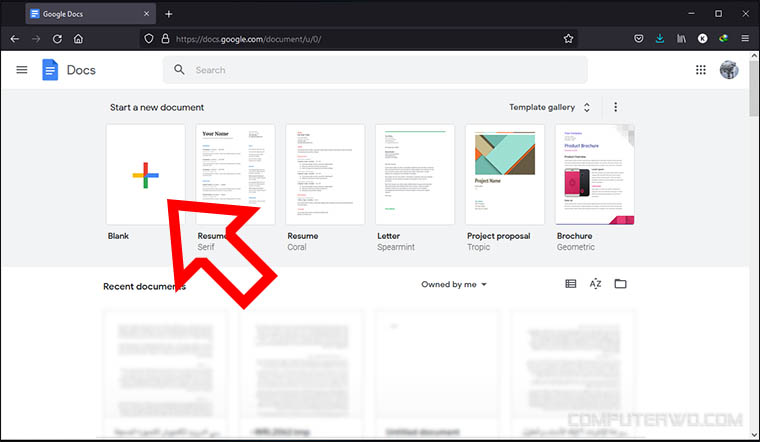Viewport: 760px width, 442px height.
Task: Reload the page with the refresh icon
Action: tap(57, 39)
